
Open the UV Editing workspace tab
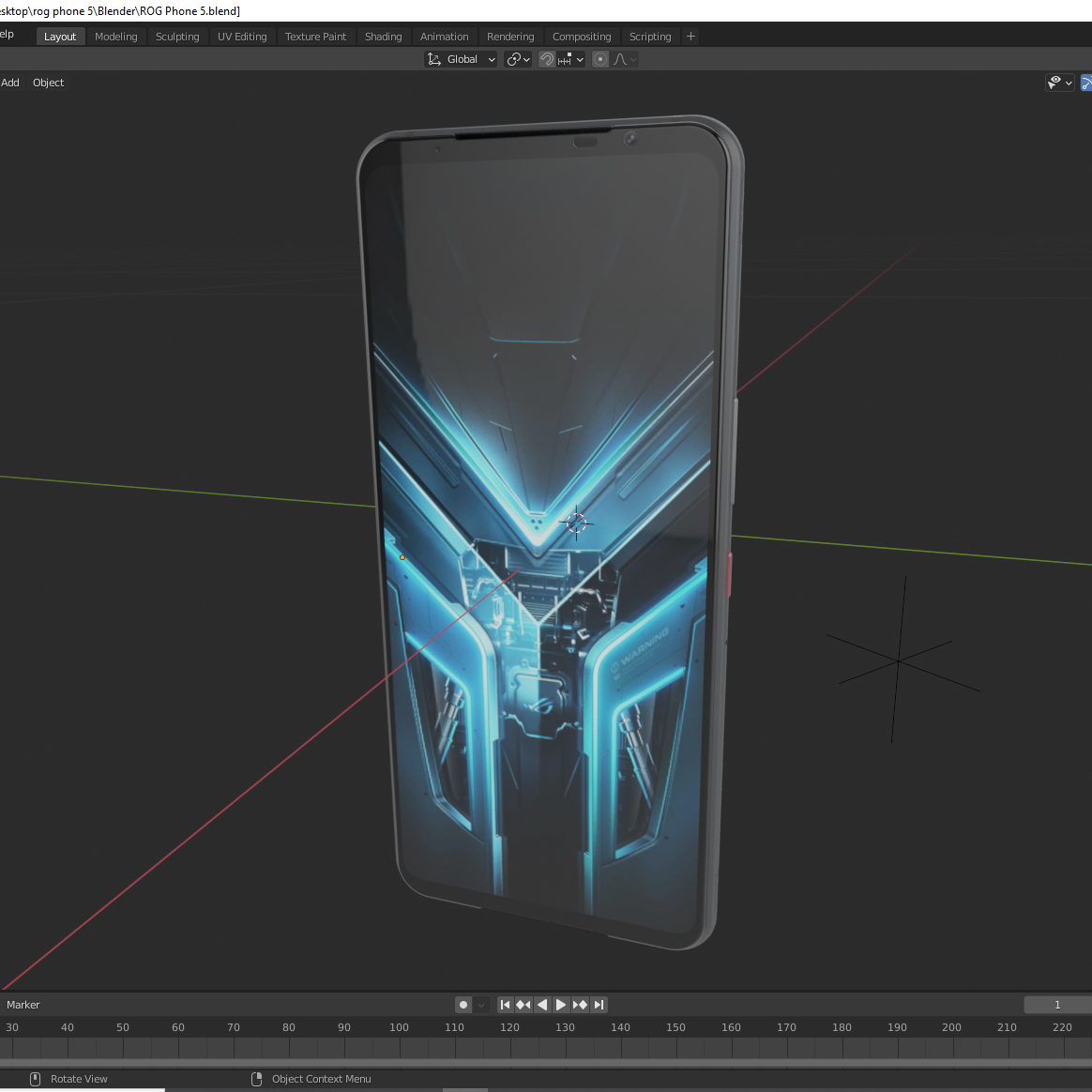[242, 37]
